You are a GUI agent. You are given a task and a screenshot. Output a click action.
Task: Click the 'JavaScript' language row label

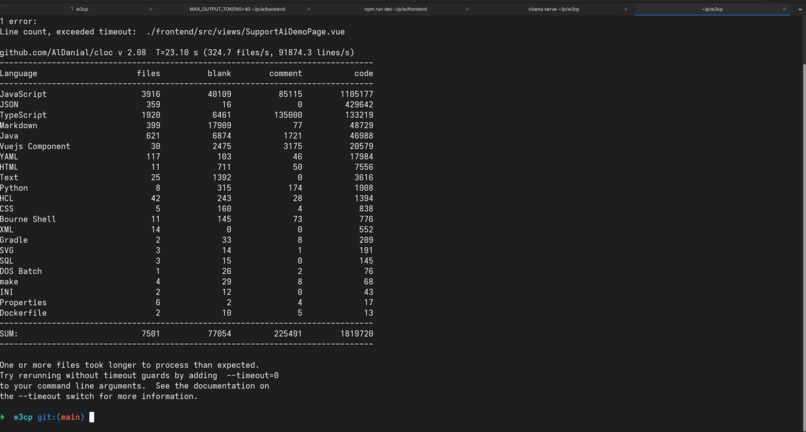[23, 94]
